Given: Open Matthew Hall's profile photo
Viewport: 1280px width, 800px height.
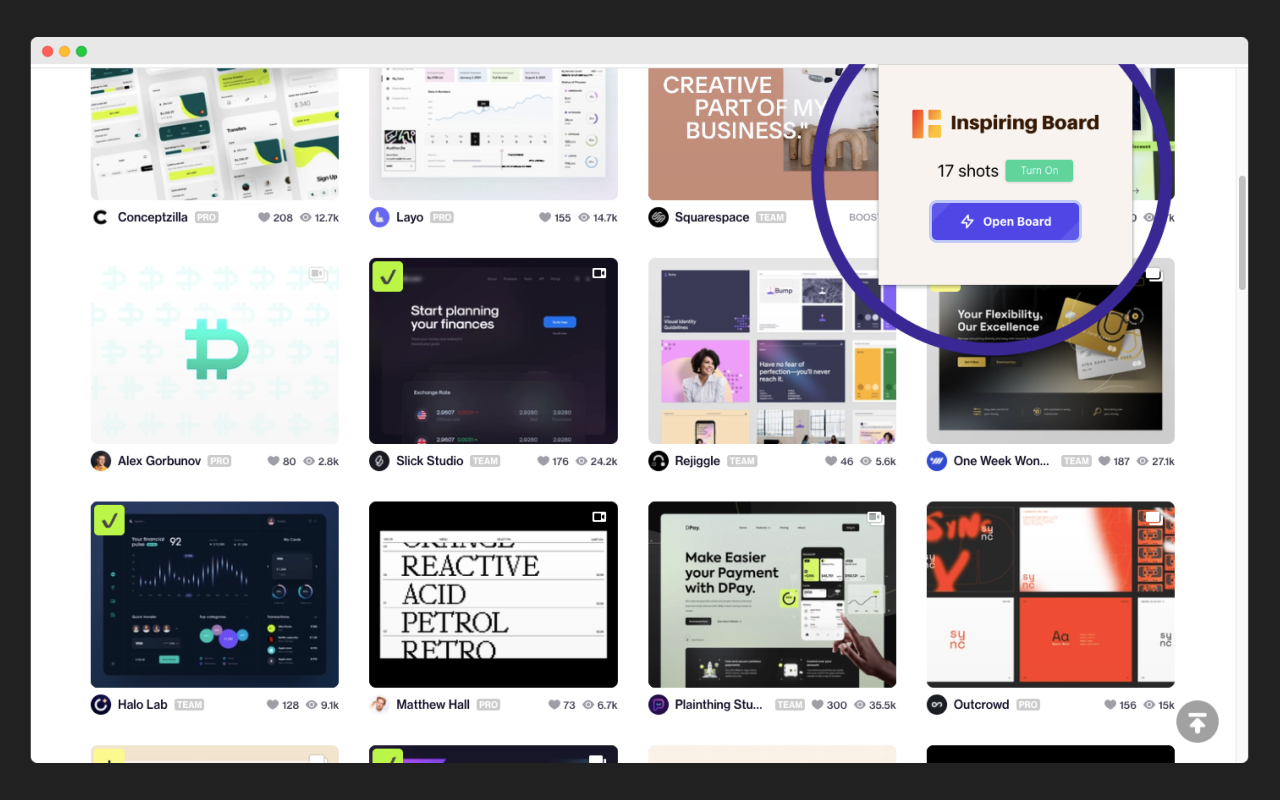Looking at the screenshot, I should coord(379,705).
